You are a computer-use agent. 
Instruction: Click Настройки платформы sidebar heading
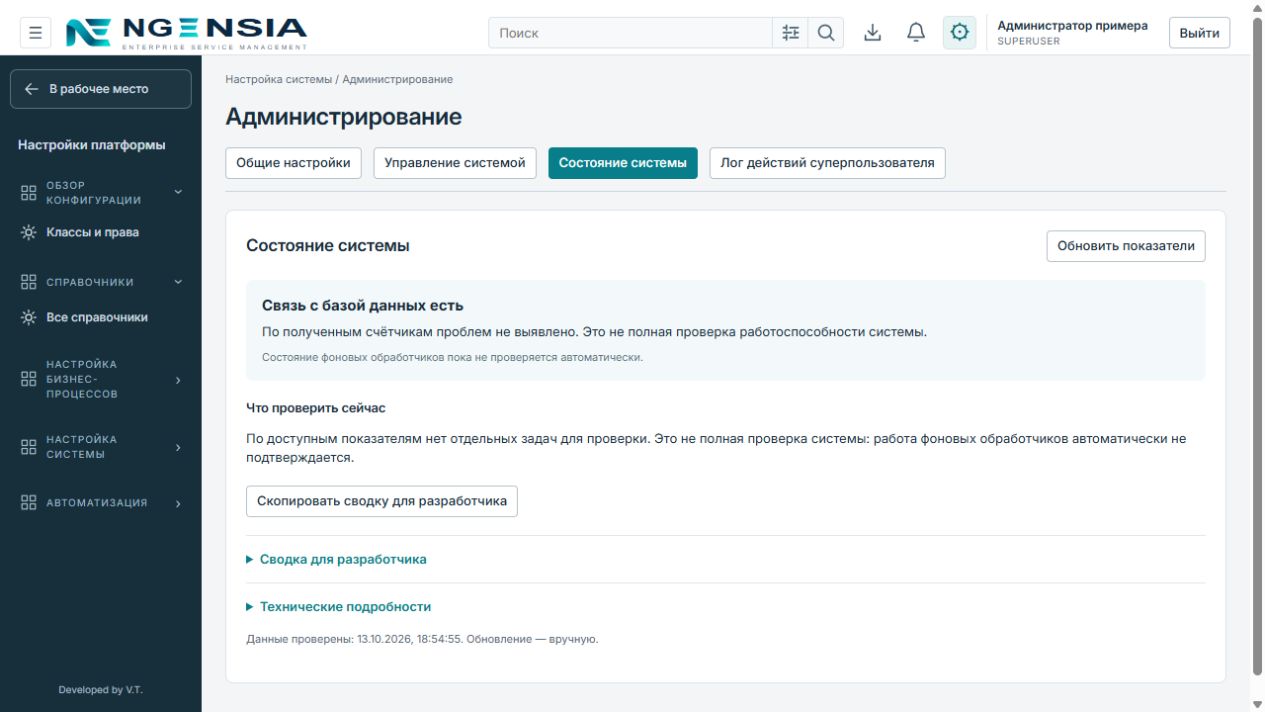92,145
